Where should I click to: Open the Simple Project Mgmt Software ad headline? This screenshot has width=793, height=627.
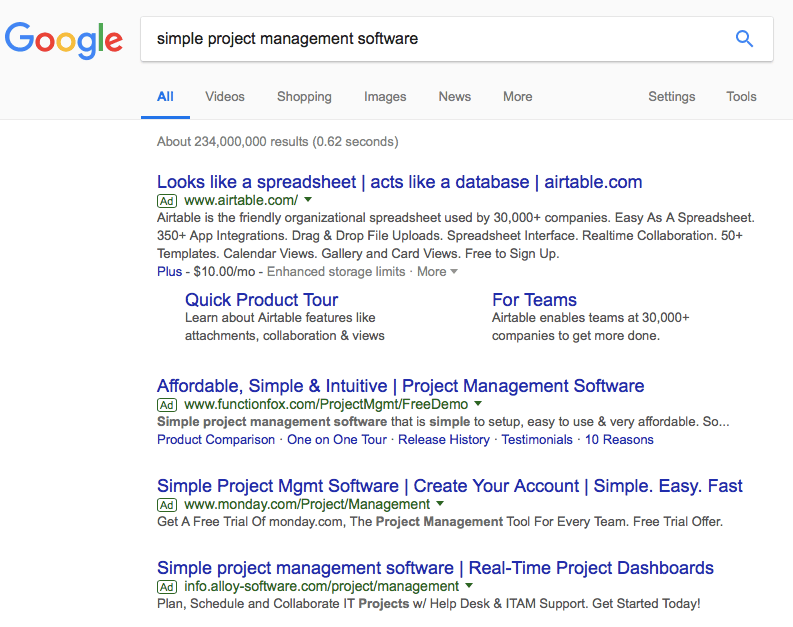450,486
